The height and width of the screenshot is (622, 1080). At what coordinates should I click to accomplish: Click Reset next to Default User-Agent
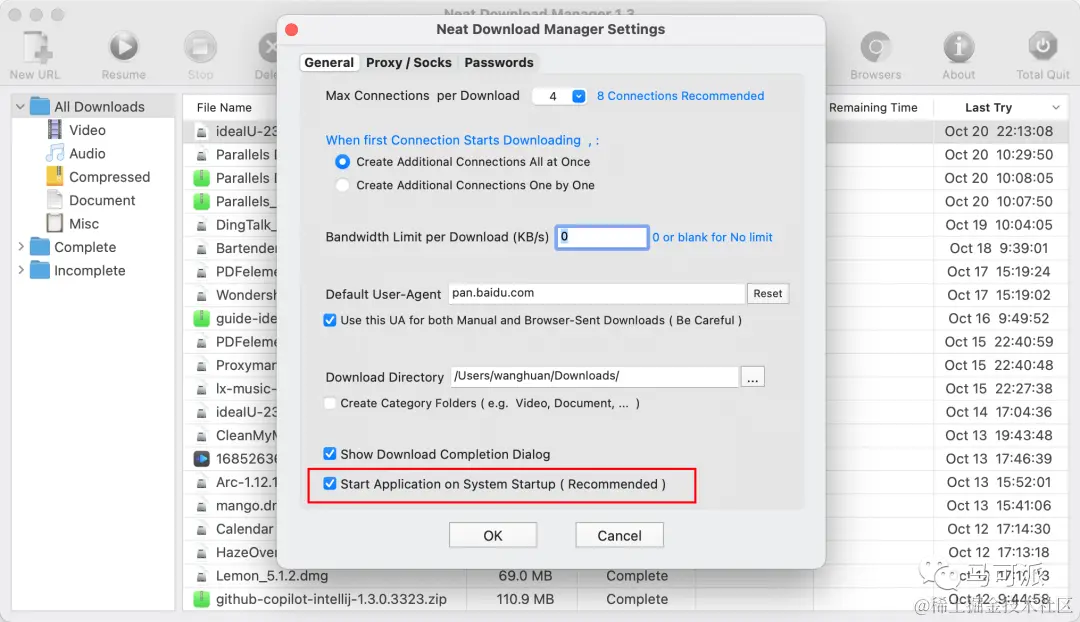click(767, 293)
